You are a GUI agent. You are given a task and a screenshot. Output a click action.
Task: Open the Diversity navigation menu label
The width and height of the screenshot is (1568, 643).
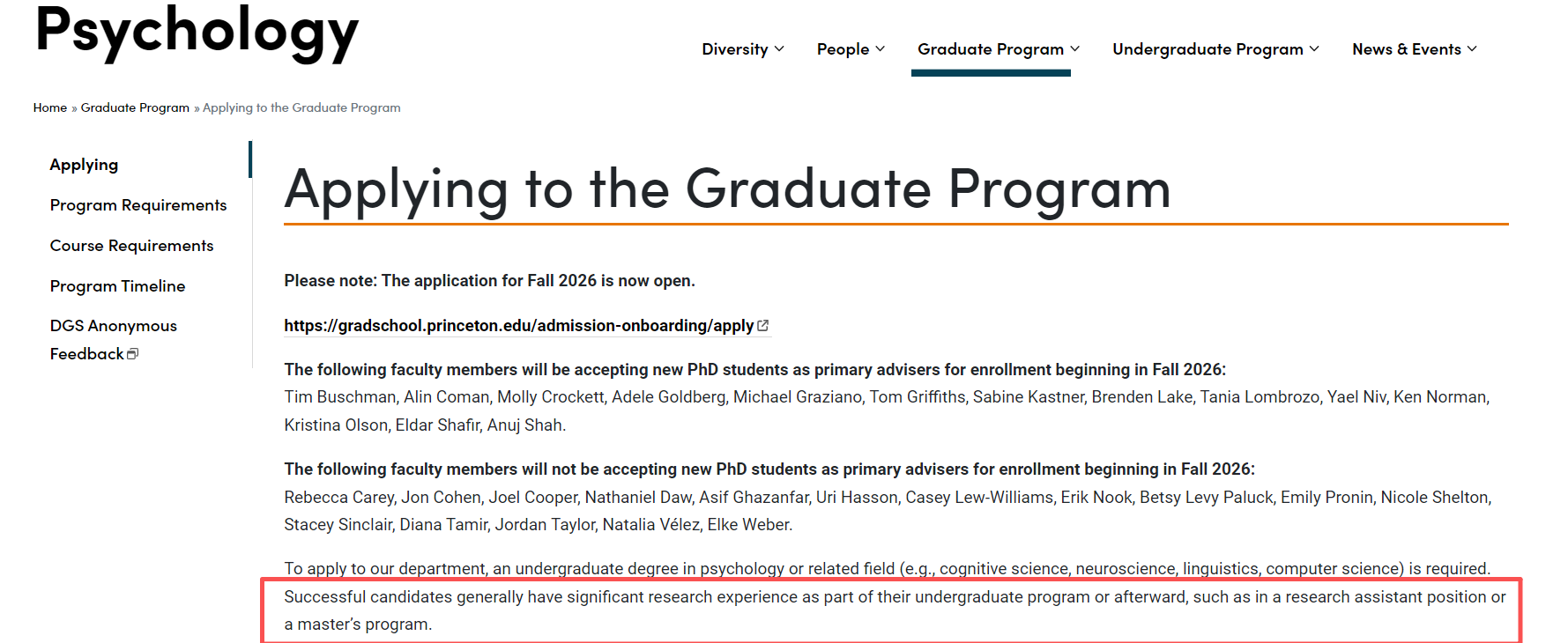734,49
